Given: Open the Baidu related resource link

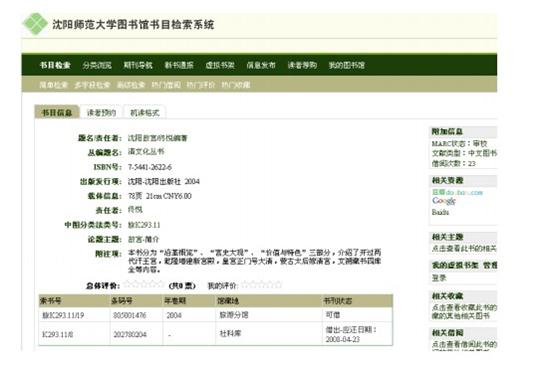Looking at the screenshot, I should click(440, 212).
